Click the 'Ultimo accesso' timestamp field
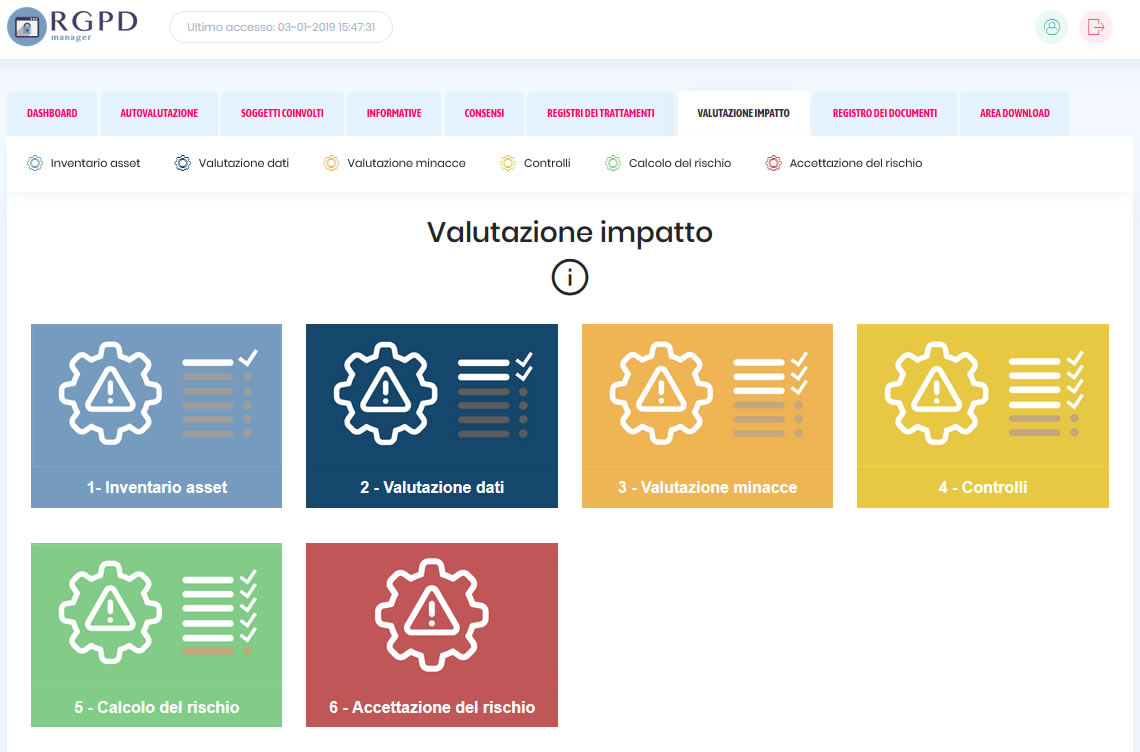The width and height of the screenshot is (1140, 752). 281,27
